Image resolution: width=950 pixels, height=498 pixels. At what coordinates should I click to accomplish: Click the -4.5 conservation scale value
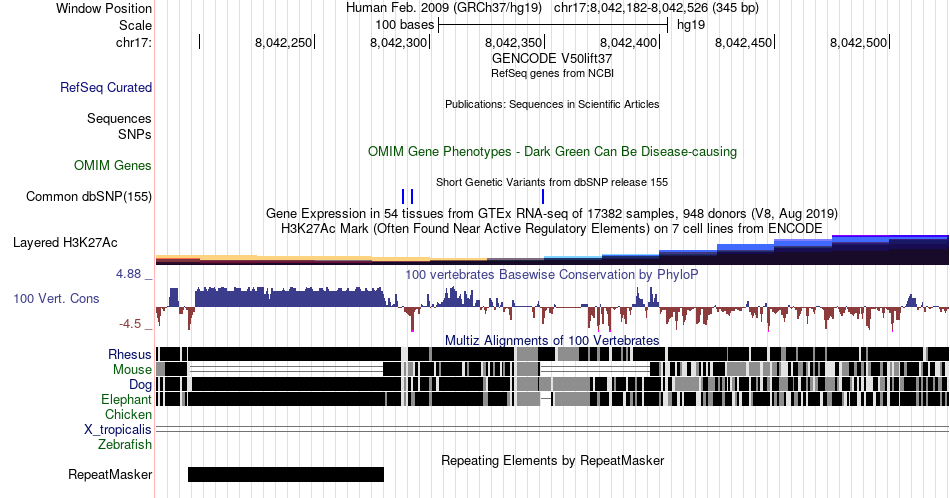click(x=130, y=324)
